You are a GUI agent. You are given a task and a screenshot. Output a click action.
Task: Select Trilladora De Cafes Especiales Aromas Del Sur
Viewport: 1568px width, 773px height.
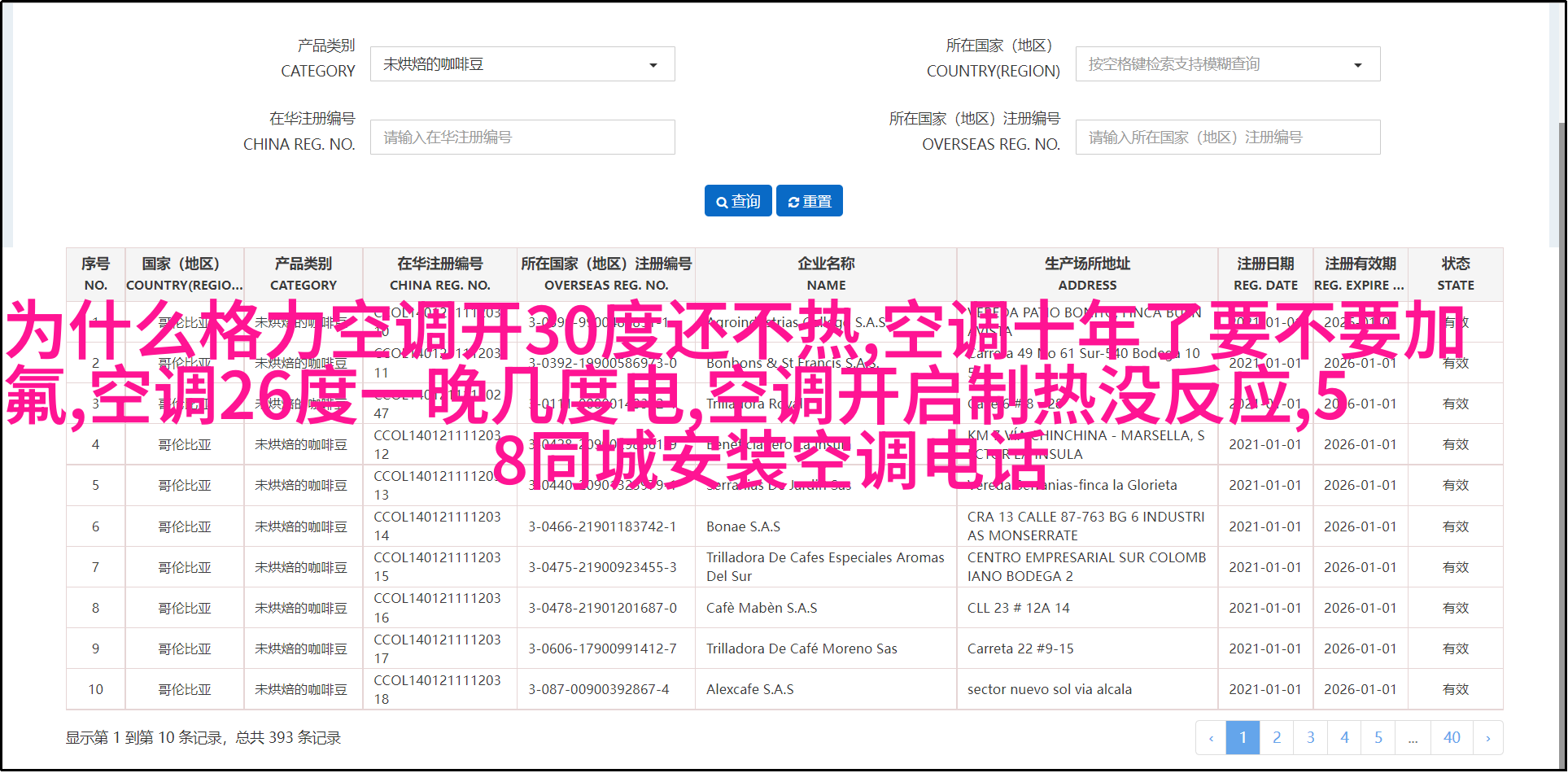825,567
